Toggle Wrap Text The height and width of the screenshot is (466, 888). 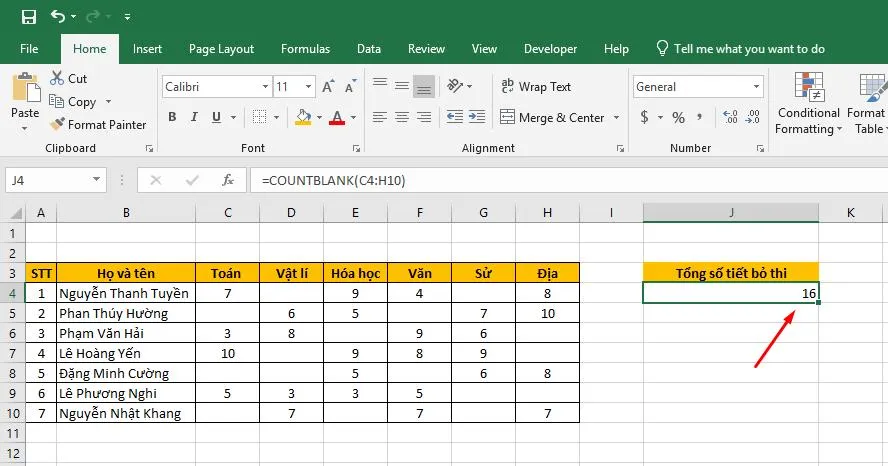click(536, 87)
